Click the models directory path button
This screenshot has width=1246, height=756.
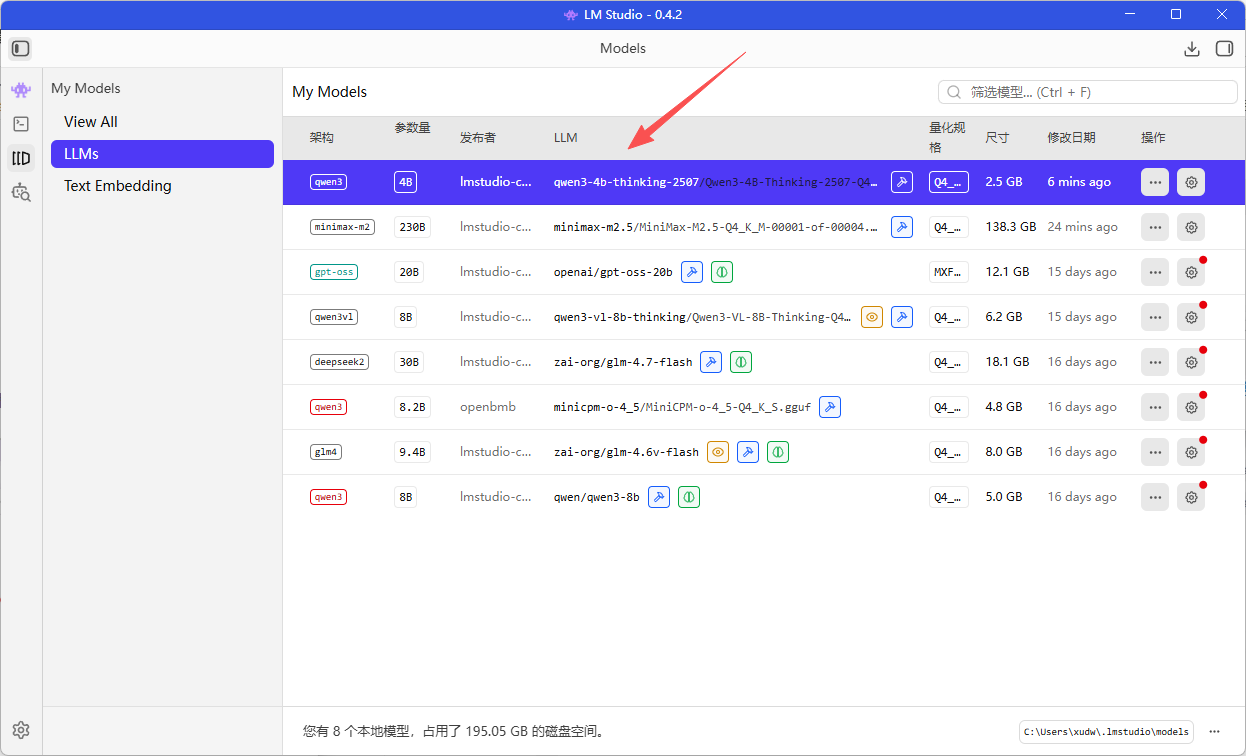point(1106,732)
